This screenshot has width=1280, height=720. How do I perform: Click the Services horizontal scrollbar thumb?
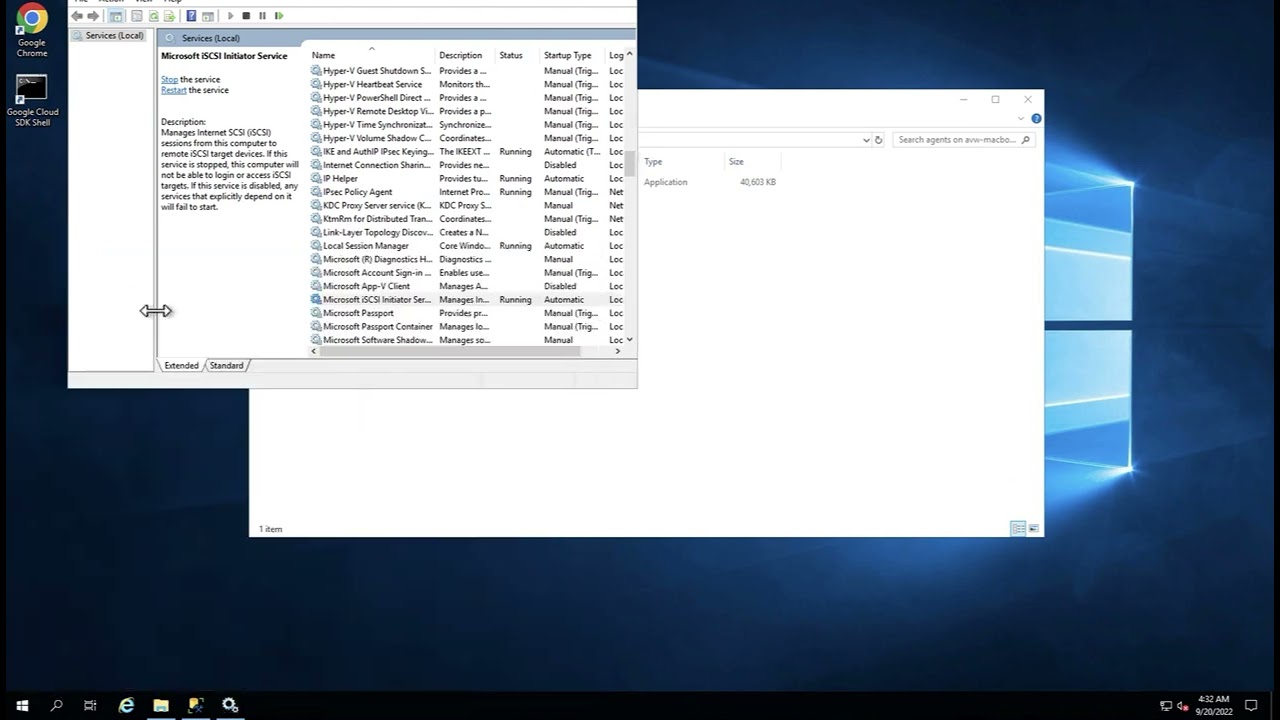[450, 351]
